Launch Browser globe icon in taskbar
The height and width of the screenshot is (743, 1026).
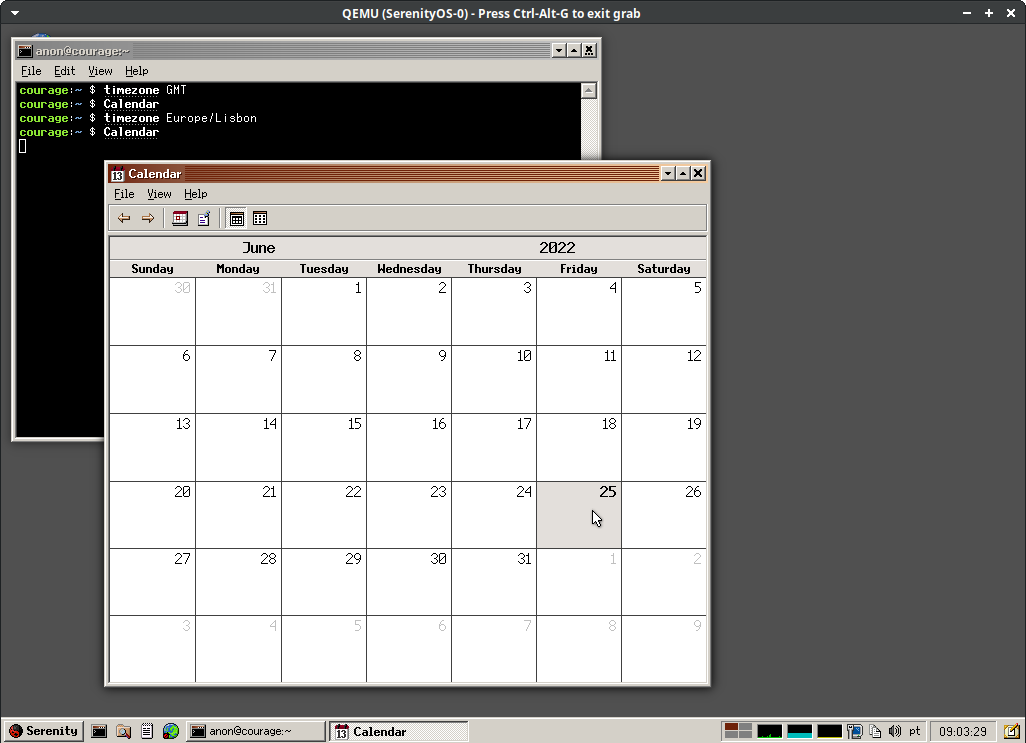(x=171, y=731)
